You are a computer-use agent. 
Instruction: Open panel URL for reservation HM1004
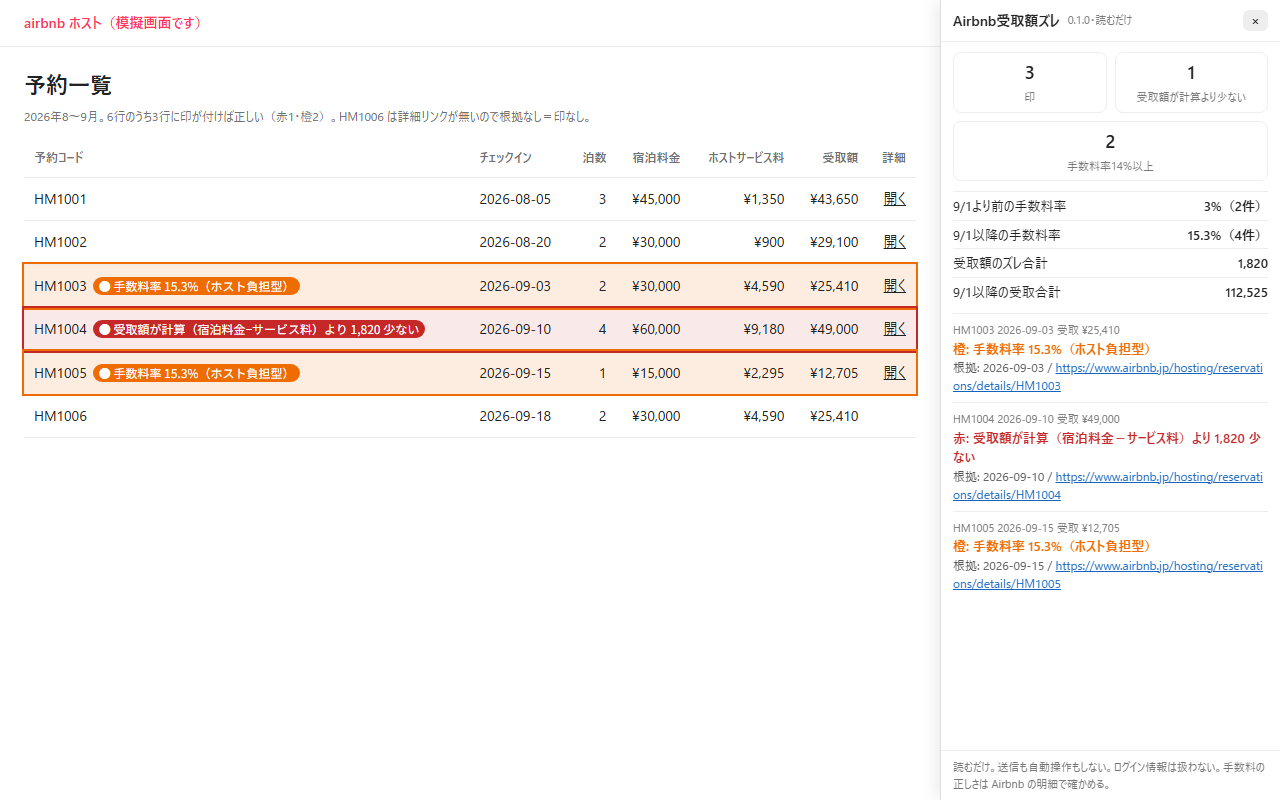click(x=1108, y=486)
